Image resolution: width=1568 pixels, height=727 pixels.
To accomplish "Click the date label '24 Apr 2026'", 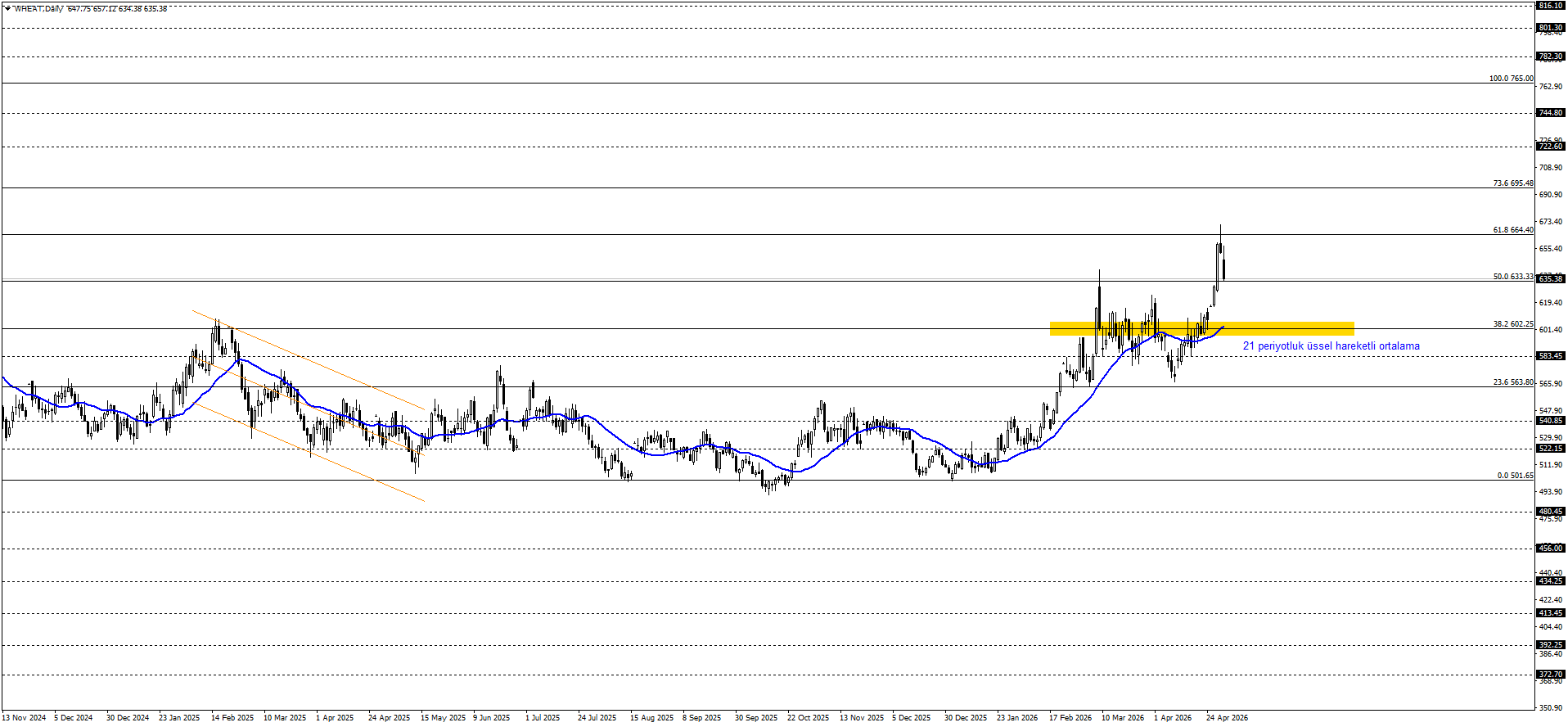I will point(1228,718).
